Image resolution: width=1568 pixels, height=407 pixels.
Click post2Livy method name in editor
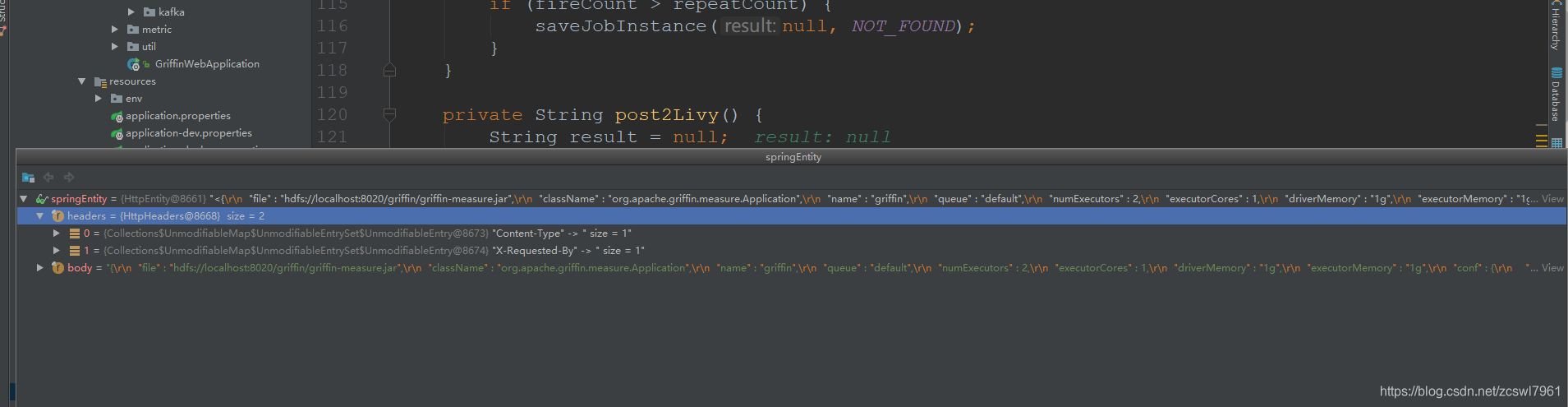coord(666,114)
